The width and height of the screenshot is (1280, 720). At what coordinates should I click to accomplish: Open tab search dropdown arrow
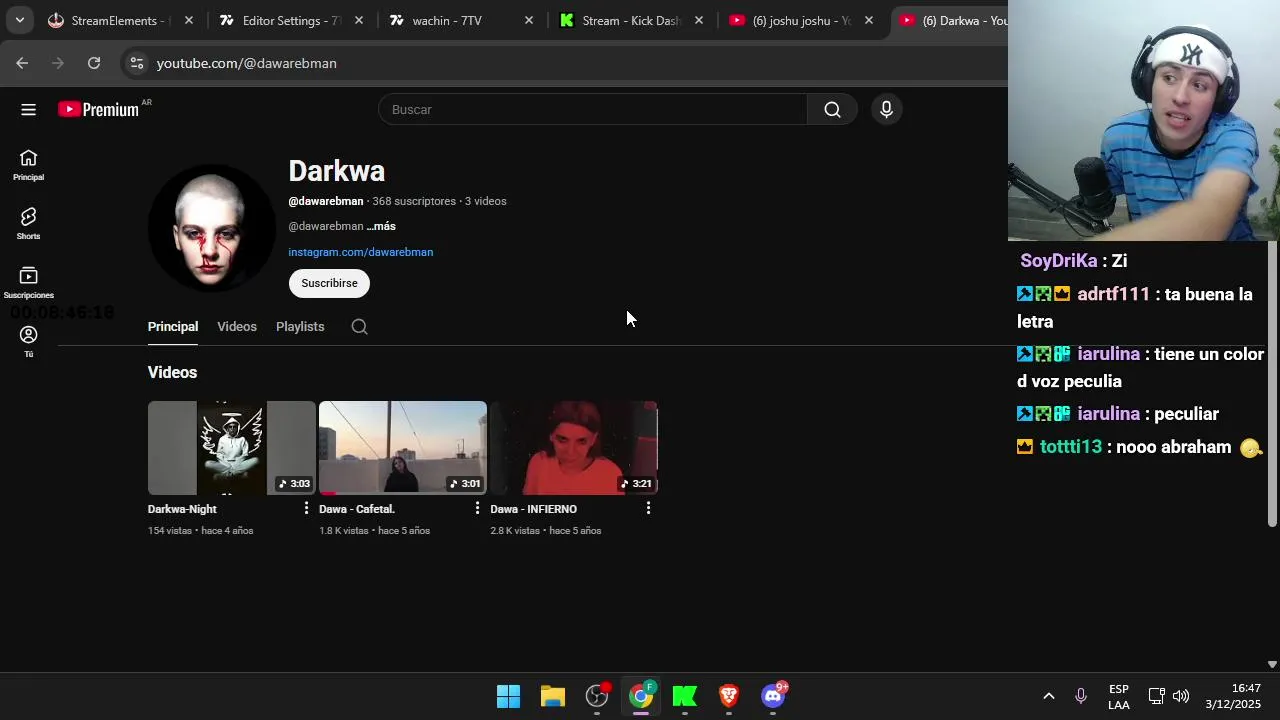point(19,20)
